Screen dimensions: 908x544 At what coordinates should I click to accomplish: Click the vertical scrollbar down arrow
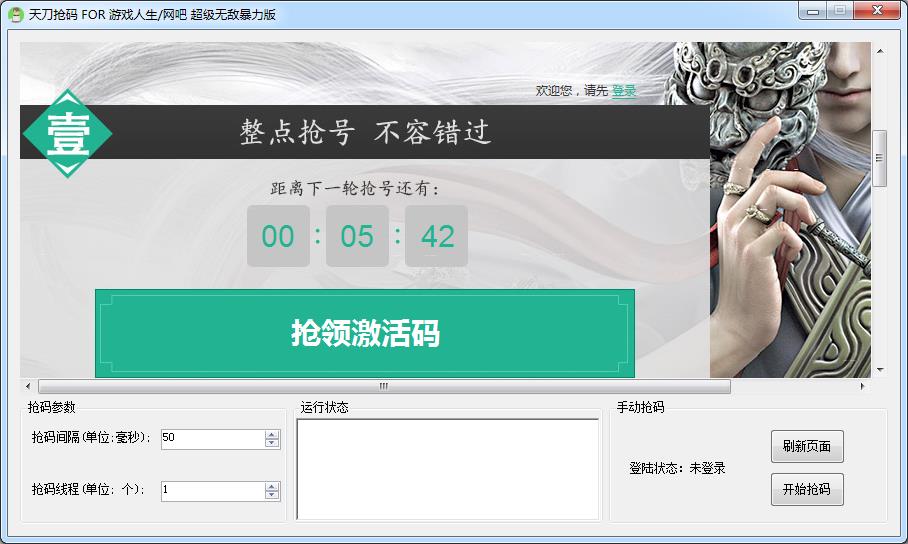pos(880,369)
